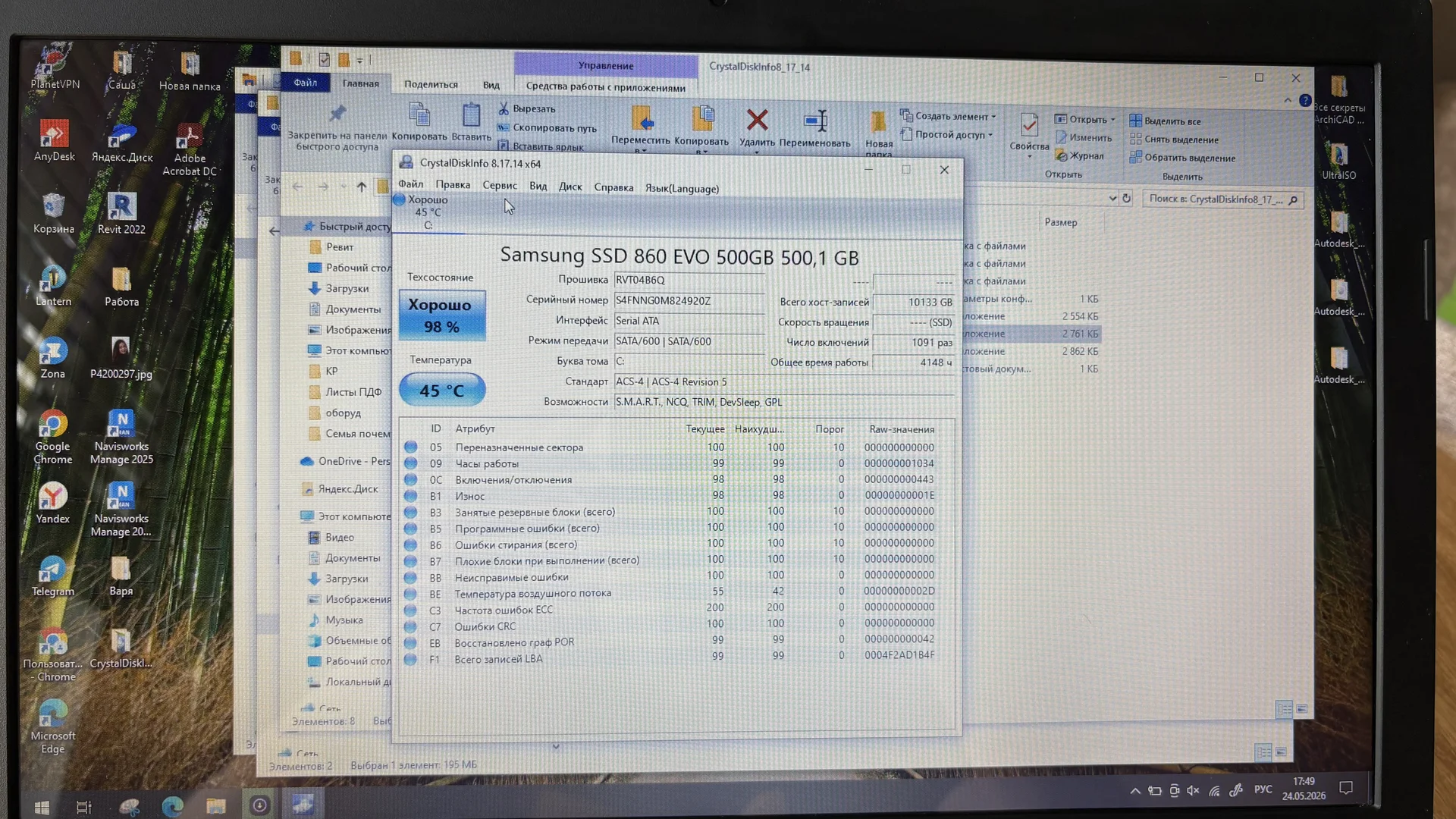Click the Windows Start button

(x=42, y=807)
